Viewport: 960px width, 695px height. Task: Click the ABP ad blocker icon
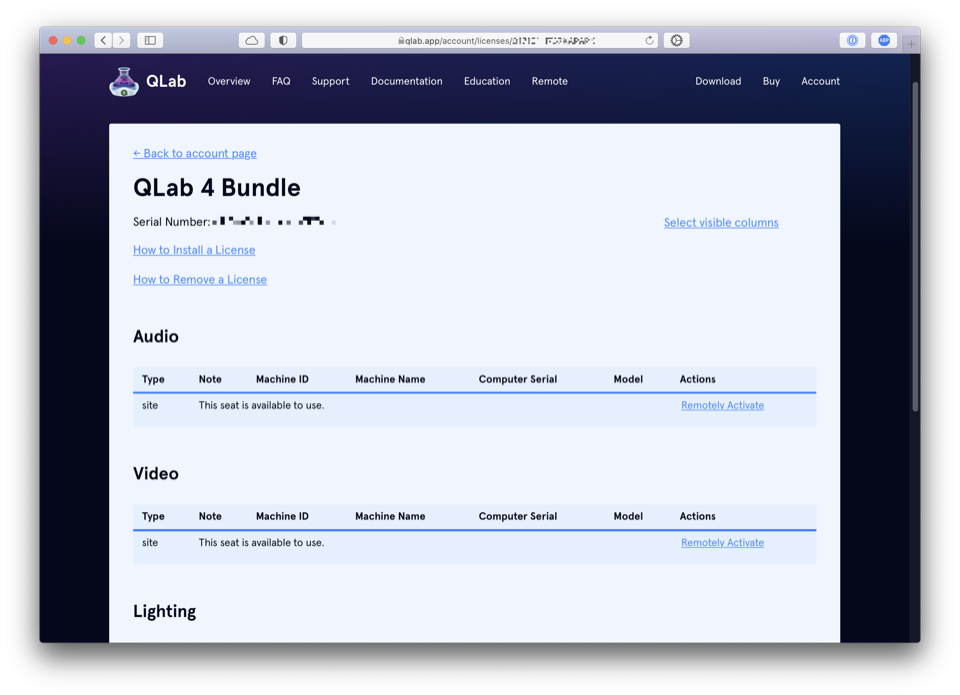(884, 41)
